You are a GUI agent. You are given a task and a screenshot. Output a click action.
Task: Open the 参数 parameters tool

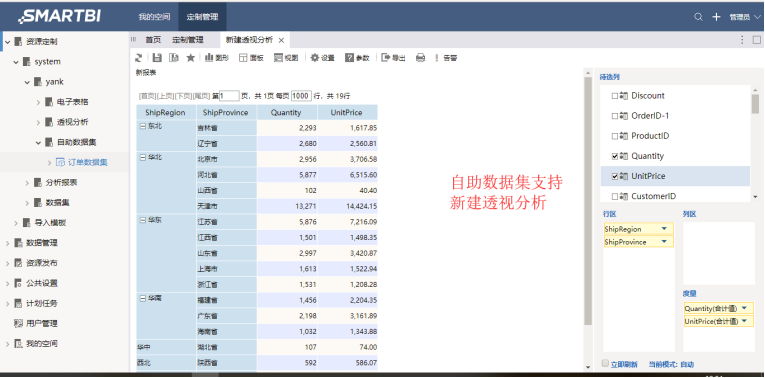[x=357, y=58]
